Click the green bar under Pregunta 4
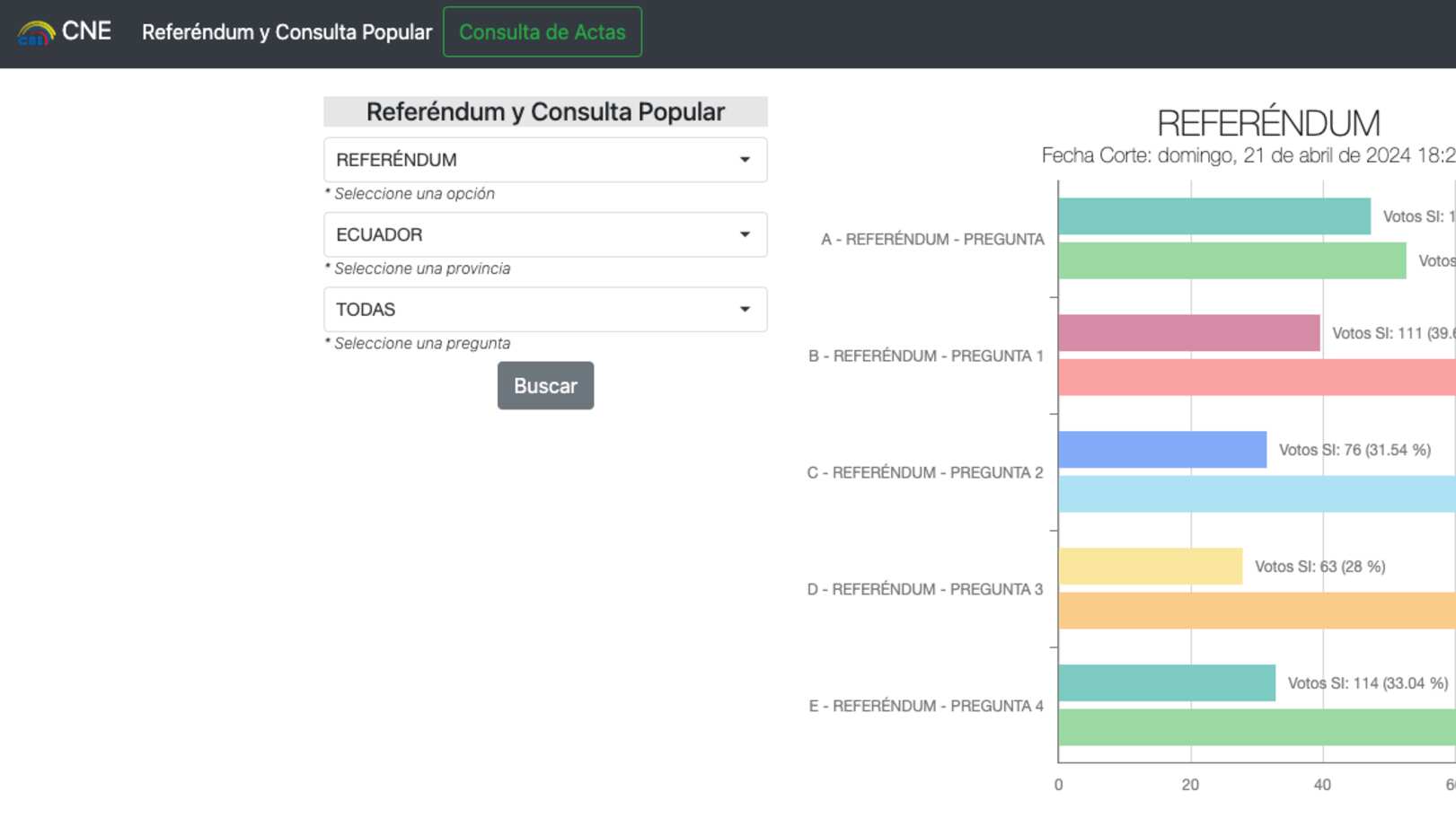The image size is (1456, 818). 1256,727
